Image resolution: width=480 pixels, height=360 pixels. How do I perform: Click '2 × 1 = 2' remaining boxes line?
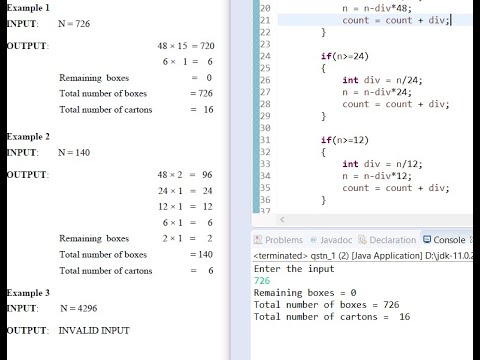pos(187,239)
